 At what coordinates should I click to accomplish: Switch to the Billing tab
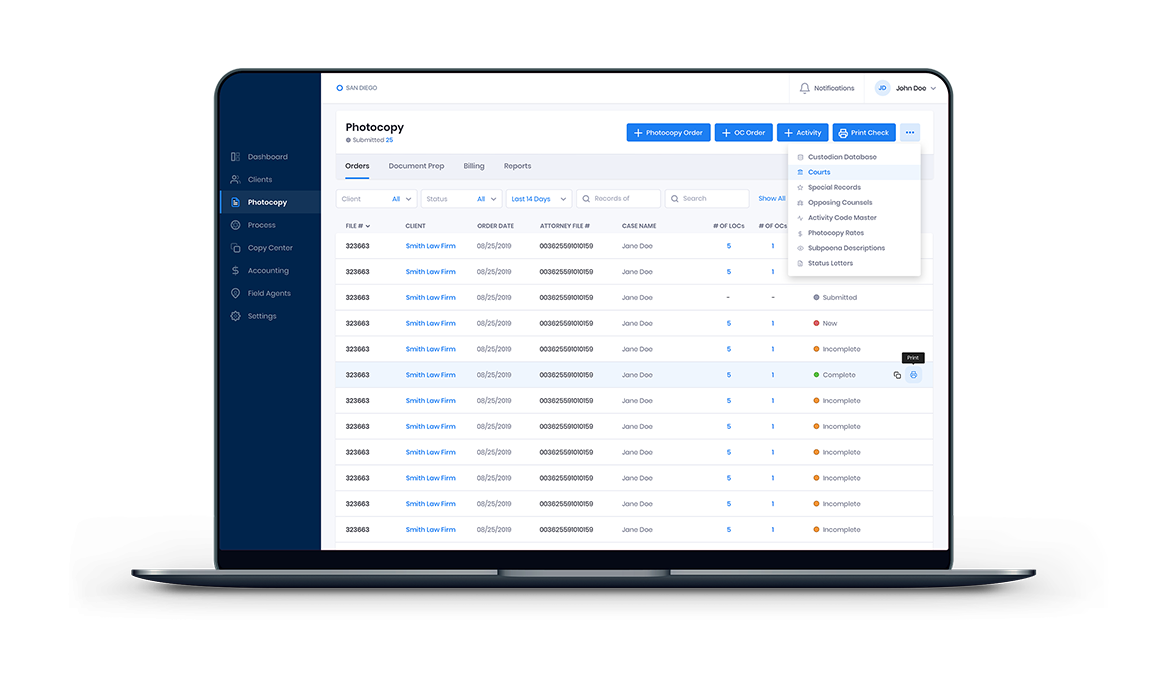(x=474, y=166)
